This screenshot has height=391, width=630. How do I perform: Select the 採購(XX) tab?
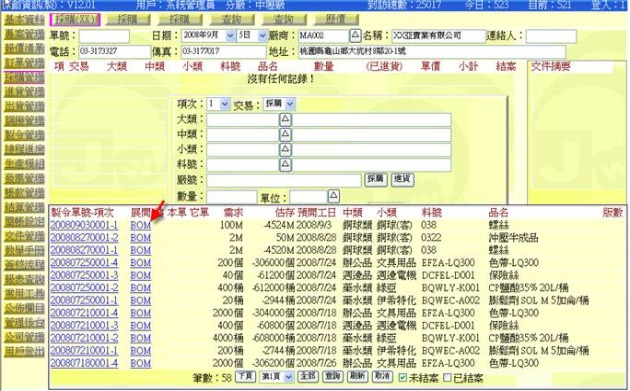[75, 19]
